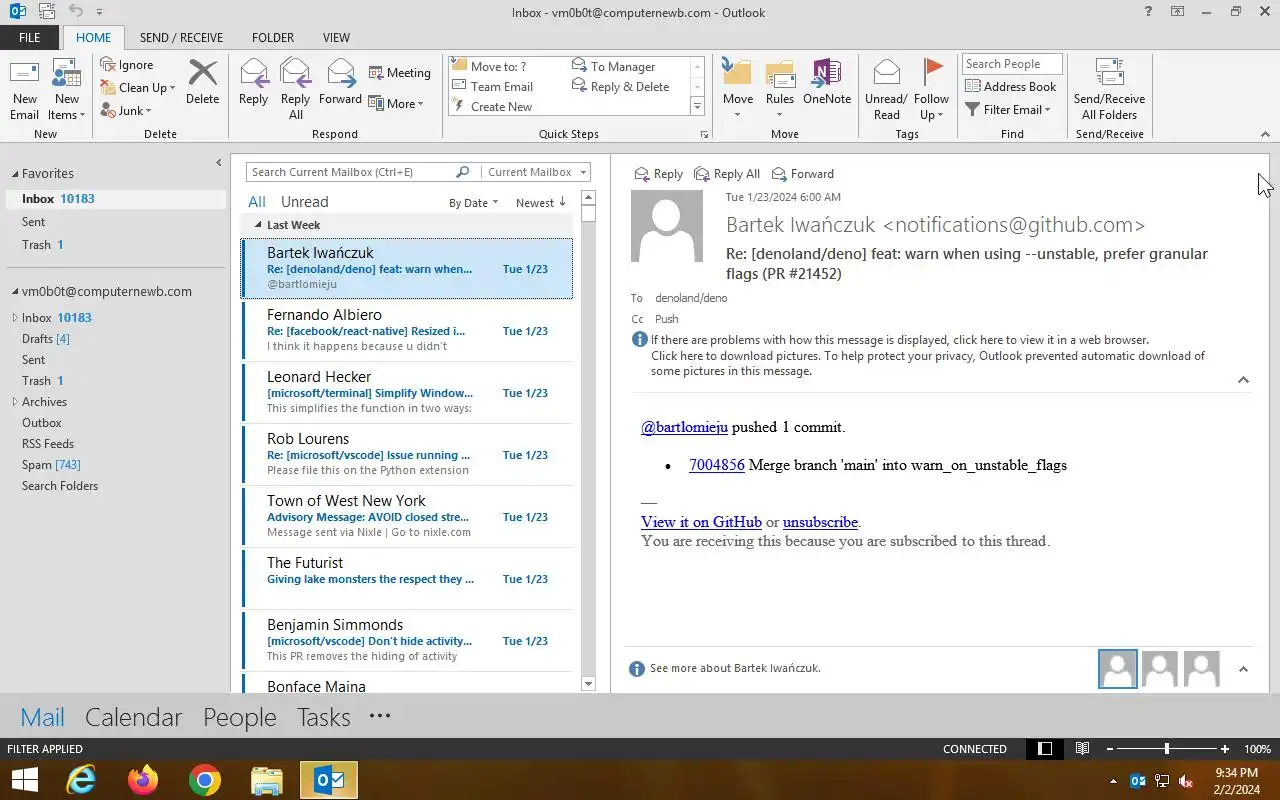Switch to the VIEW tab

click(x=336, y=37)
